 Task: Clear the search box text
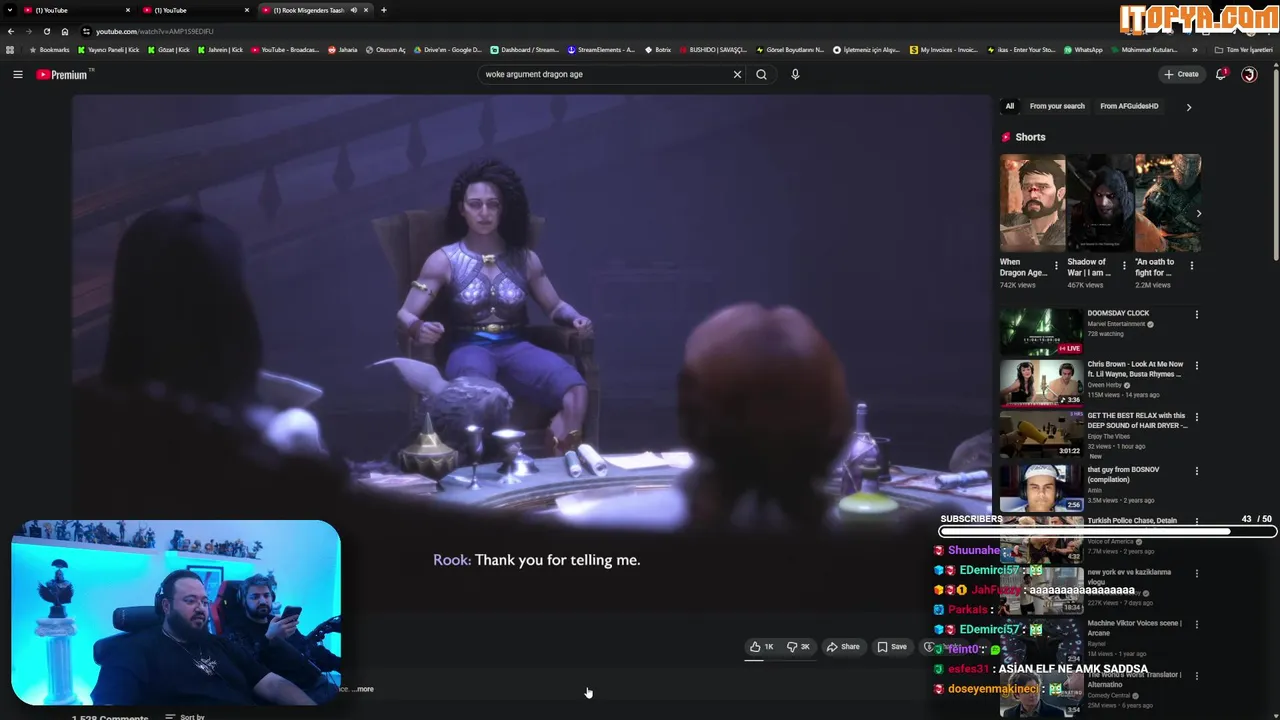[737, 74]
